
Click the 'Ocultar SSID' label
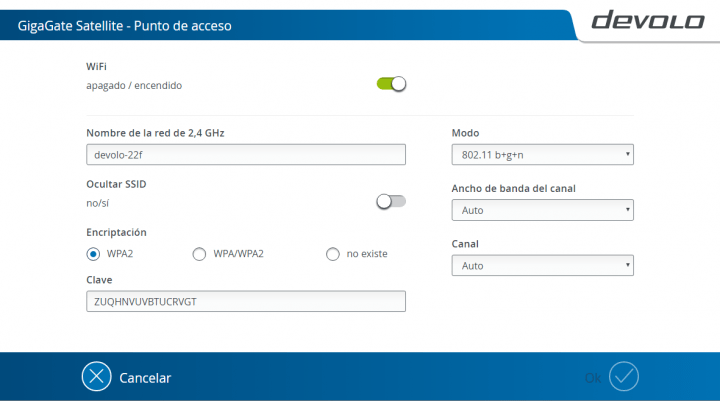coord(116,184)
